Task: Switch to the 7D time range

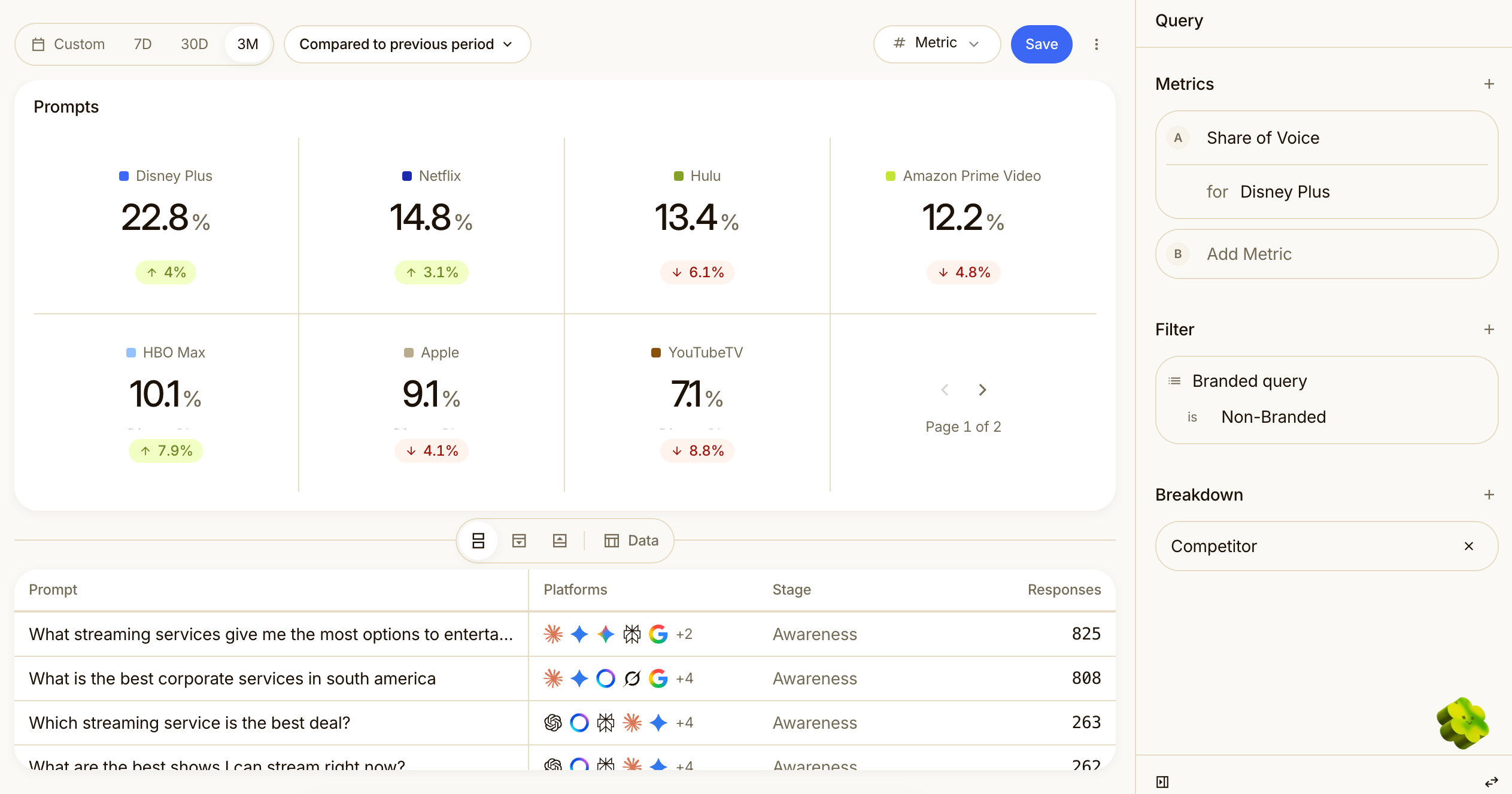Action: tap(142, 44)
